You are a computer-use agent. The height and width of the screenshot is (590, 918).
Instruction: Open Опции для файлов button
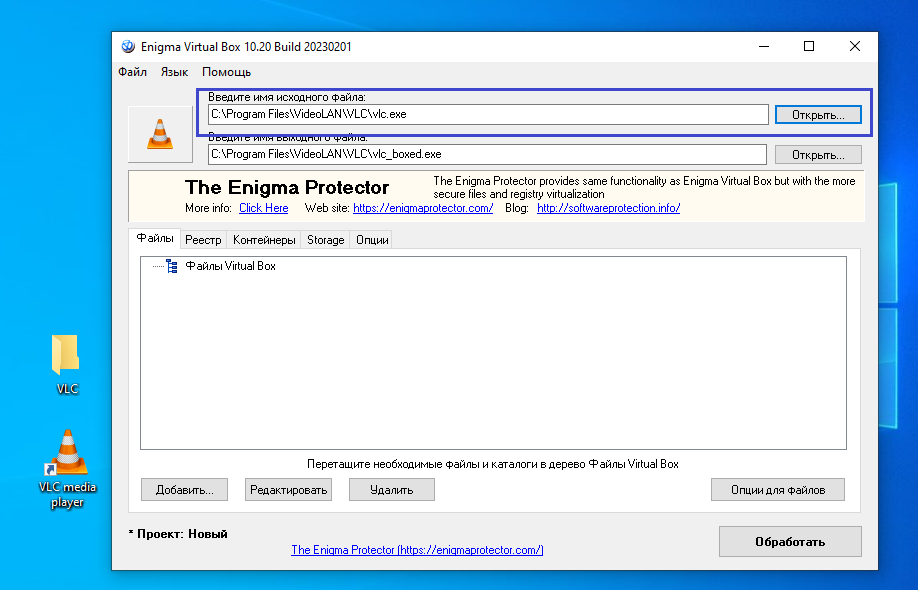(778, 490)
